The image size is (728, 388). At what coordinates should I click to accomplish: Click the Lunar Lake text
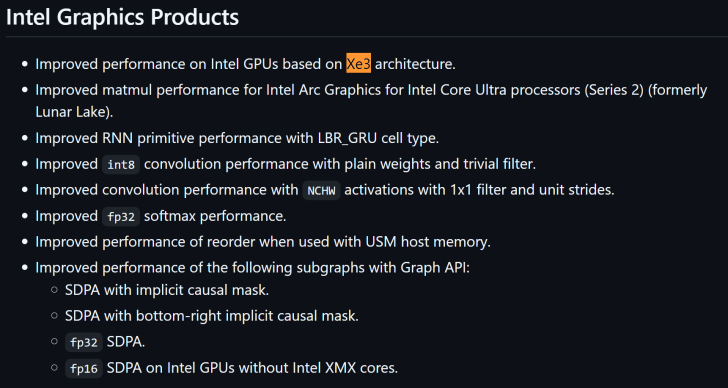click(x=72, y=112)
